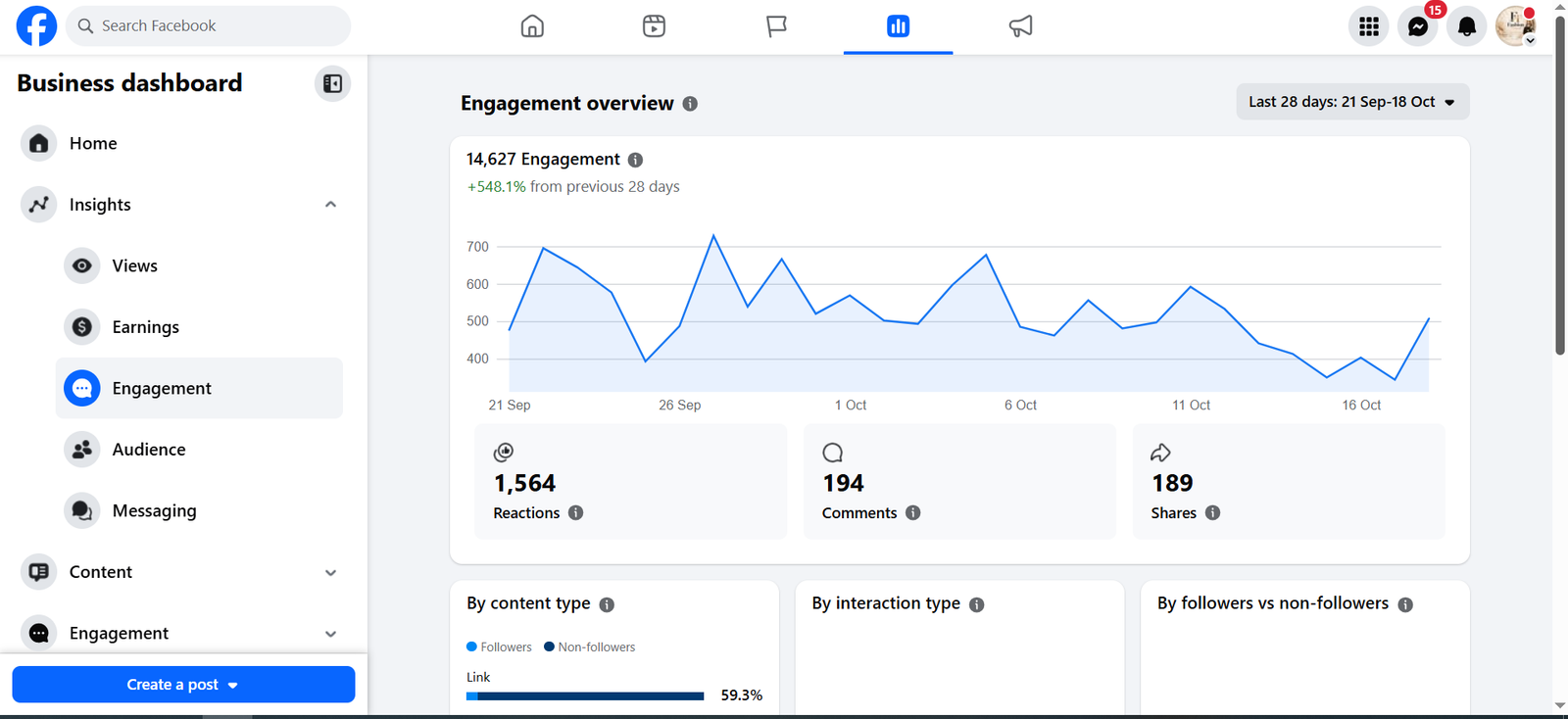This screenshot has width=1568, height=719.
Task: Click info icon by followers vs non-followers
Action: point(1405,604)
